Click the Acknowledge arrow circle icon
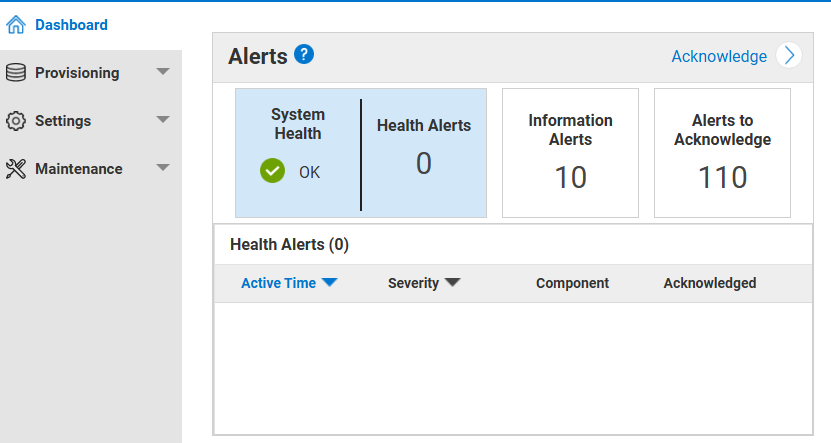 point(790,56)
